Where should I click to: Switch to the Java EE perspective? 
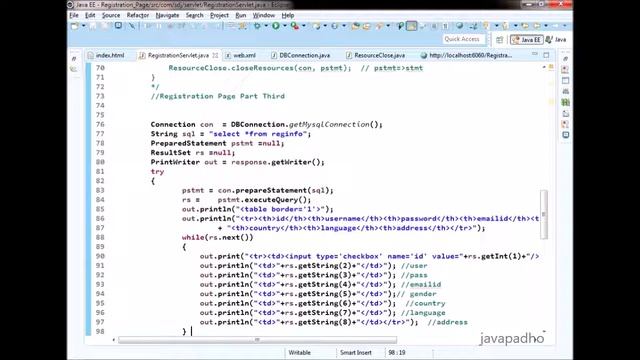coord(527,40)
